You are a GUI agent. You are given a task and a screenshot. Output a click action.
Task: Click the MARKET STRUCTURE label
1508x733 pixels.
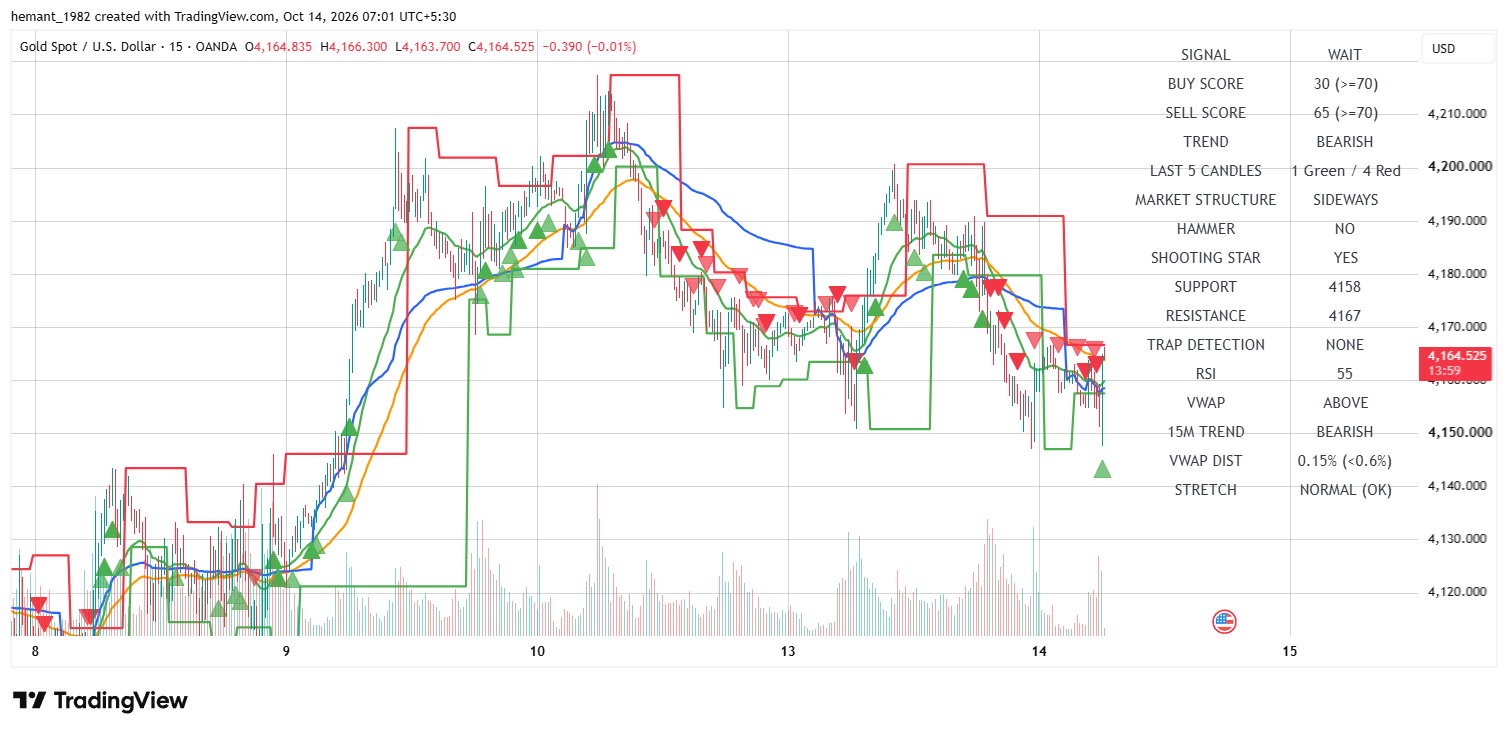point(1206,200)
